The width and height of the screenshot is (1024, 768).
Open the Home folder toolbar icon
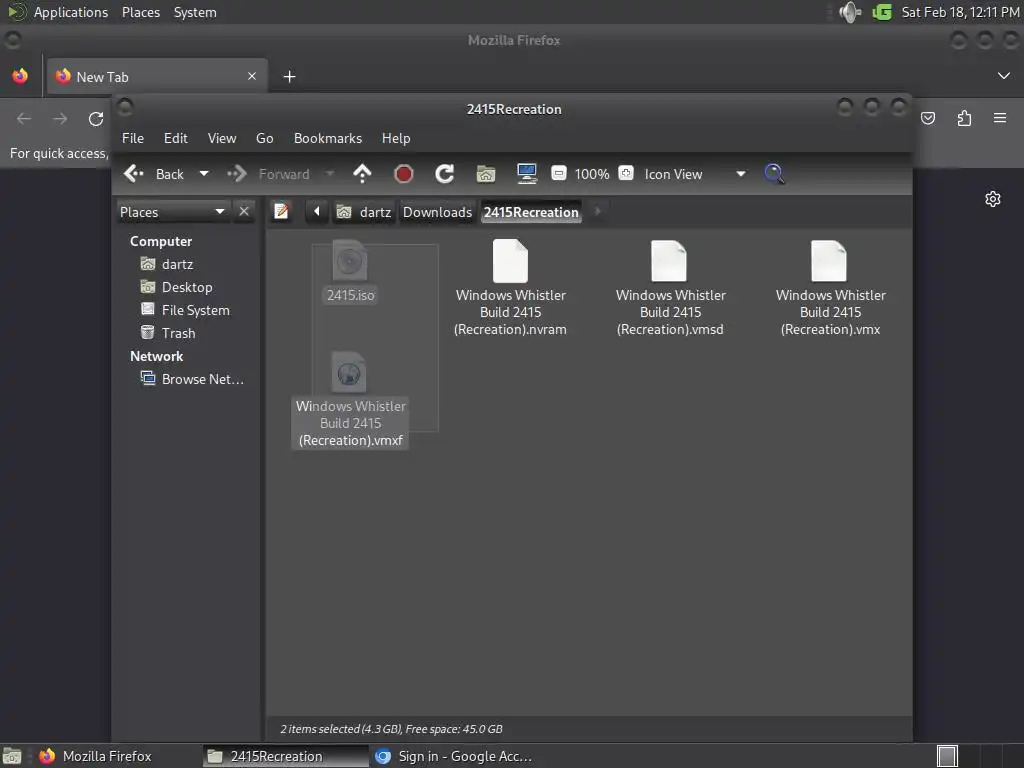[486, 174]
